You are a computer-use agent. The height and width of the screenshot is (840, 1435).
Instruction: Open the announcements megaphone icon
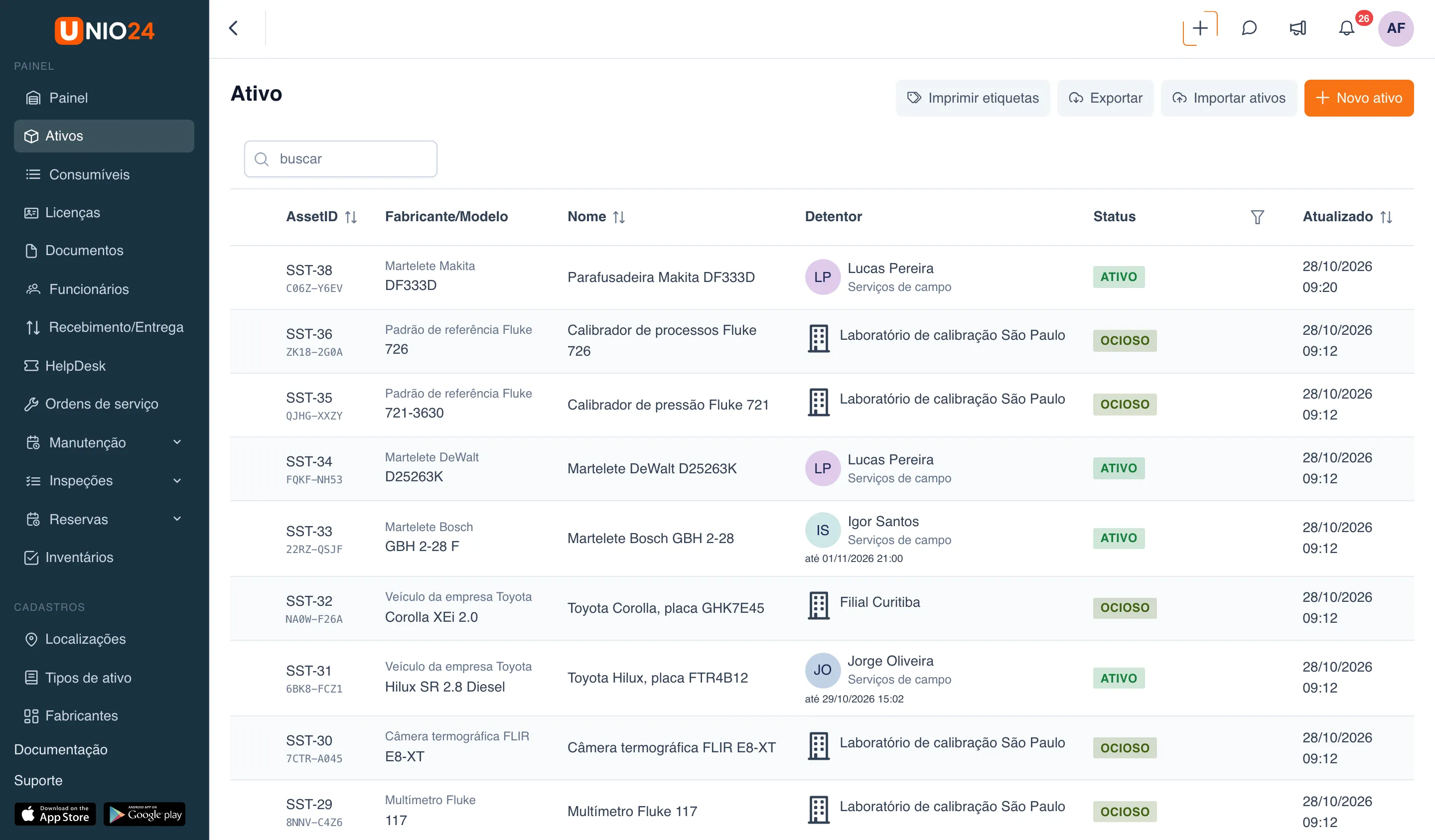[1298, 28]
